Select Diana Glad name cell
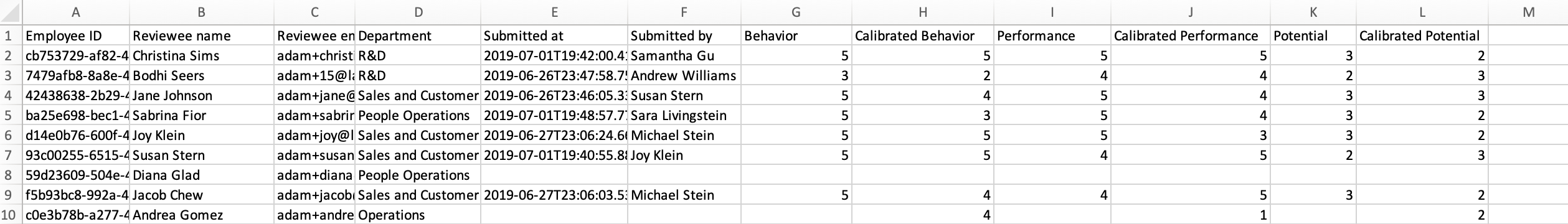1568x224 pixels. [x=202, y=175]
